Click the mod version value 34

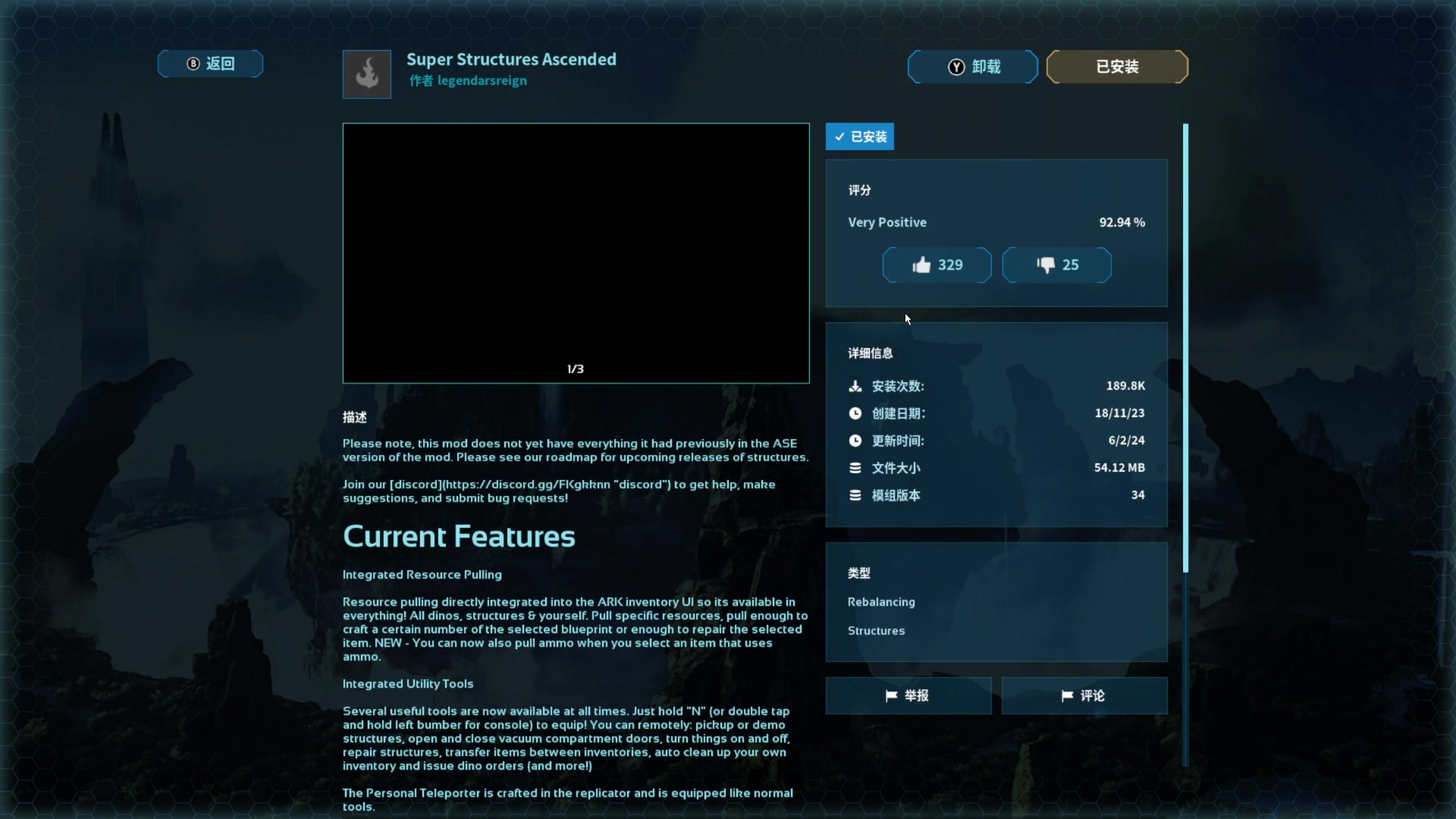[x=1137, y=495]
